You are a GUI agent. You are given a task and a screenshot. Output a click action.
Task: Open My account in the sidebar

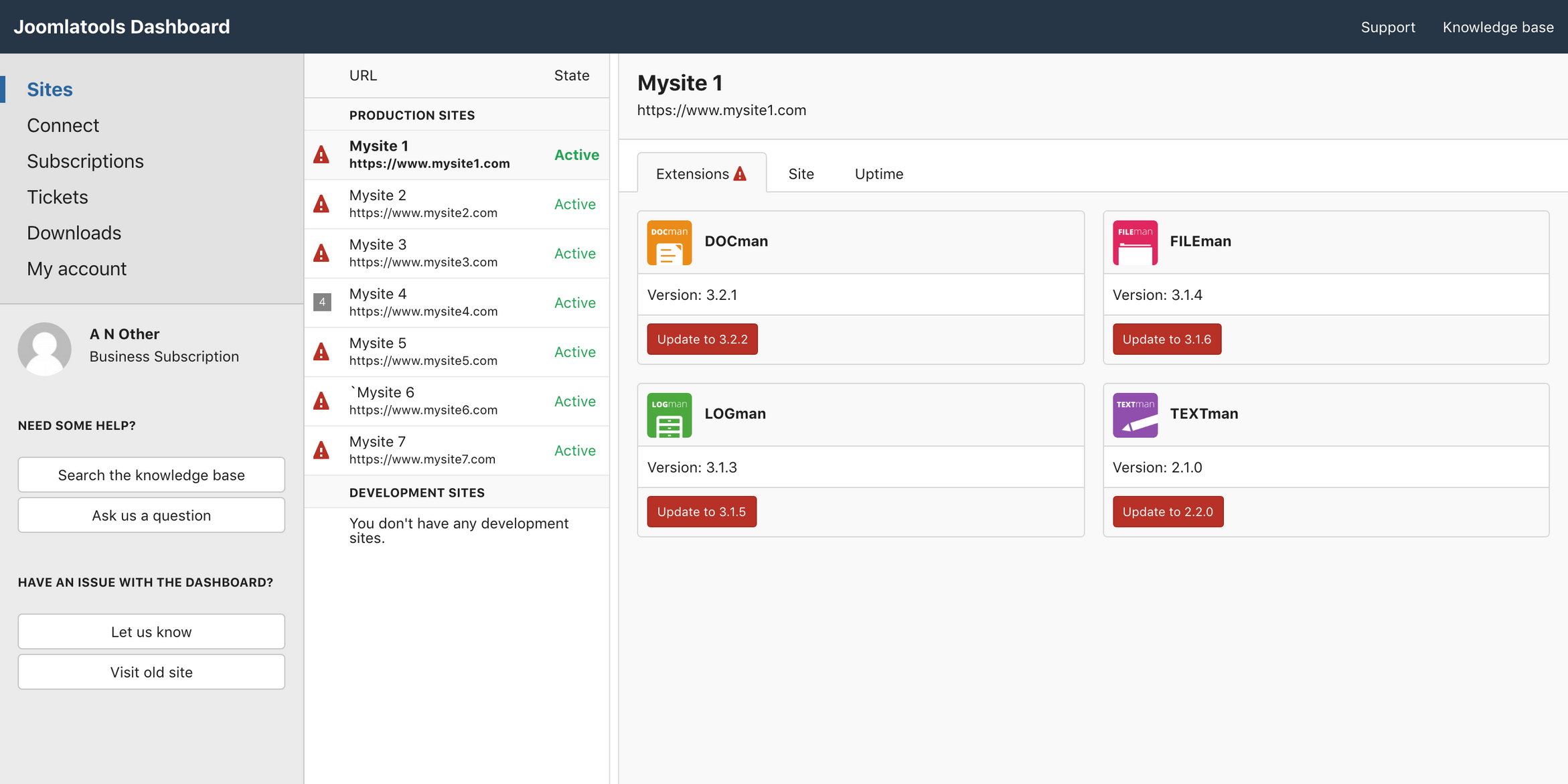76,268
